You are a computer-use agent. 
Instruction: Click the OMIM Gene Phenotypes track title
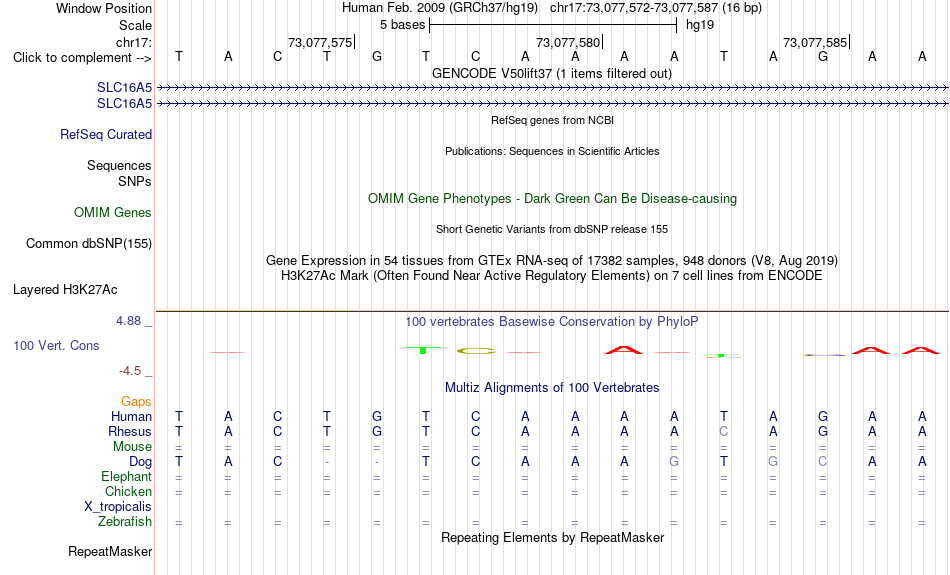(553, 199)
